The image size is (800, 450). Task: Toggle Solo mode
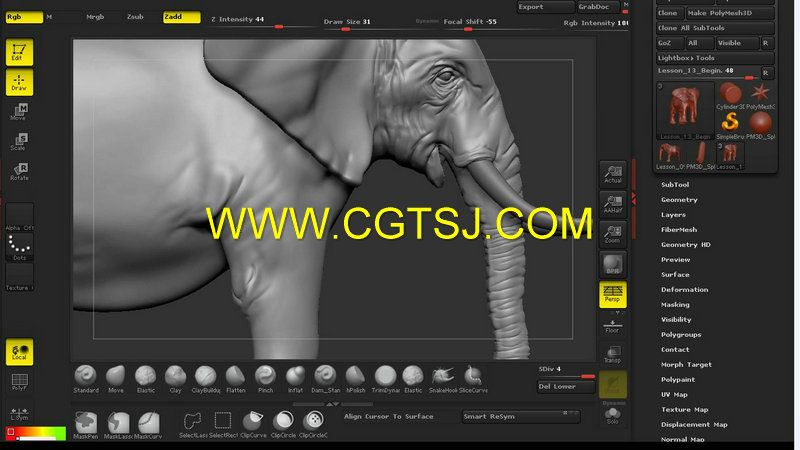(x=613, y=416)
